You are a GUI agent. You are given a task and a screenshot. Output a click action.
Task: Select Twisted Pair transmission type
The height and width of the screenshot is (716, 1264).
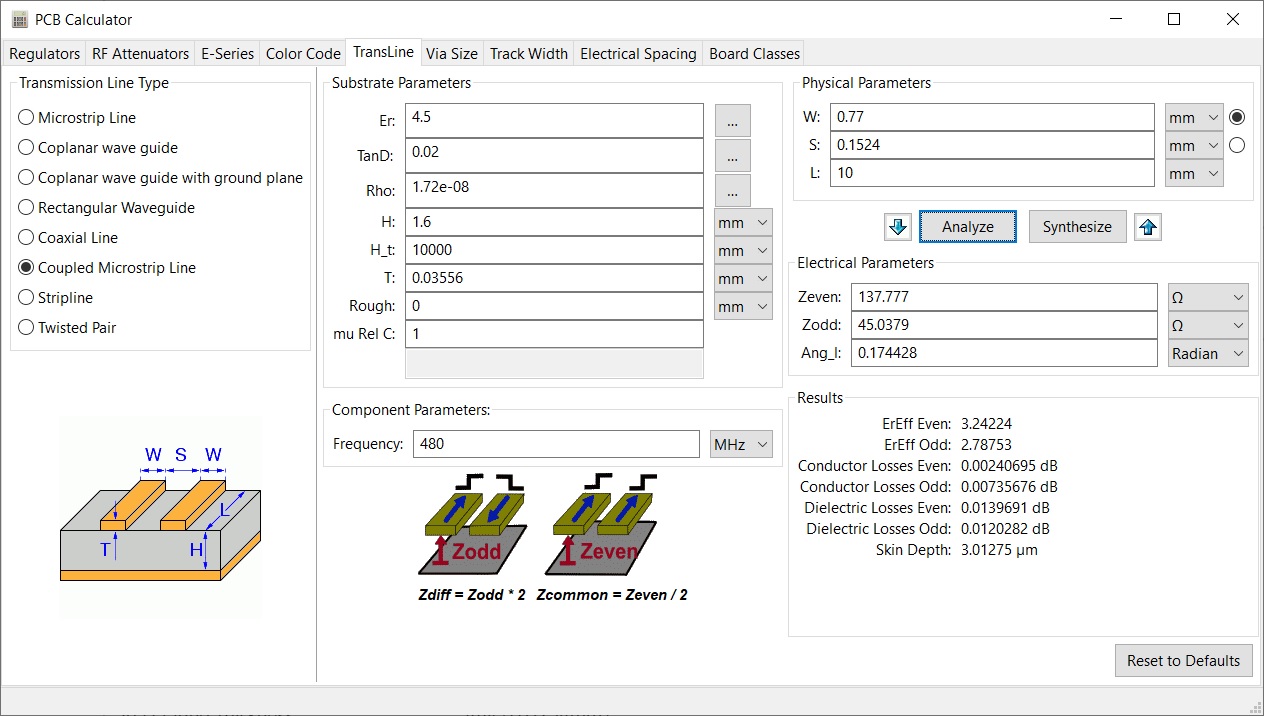25,327
